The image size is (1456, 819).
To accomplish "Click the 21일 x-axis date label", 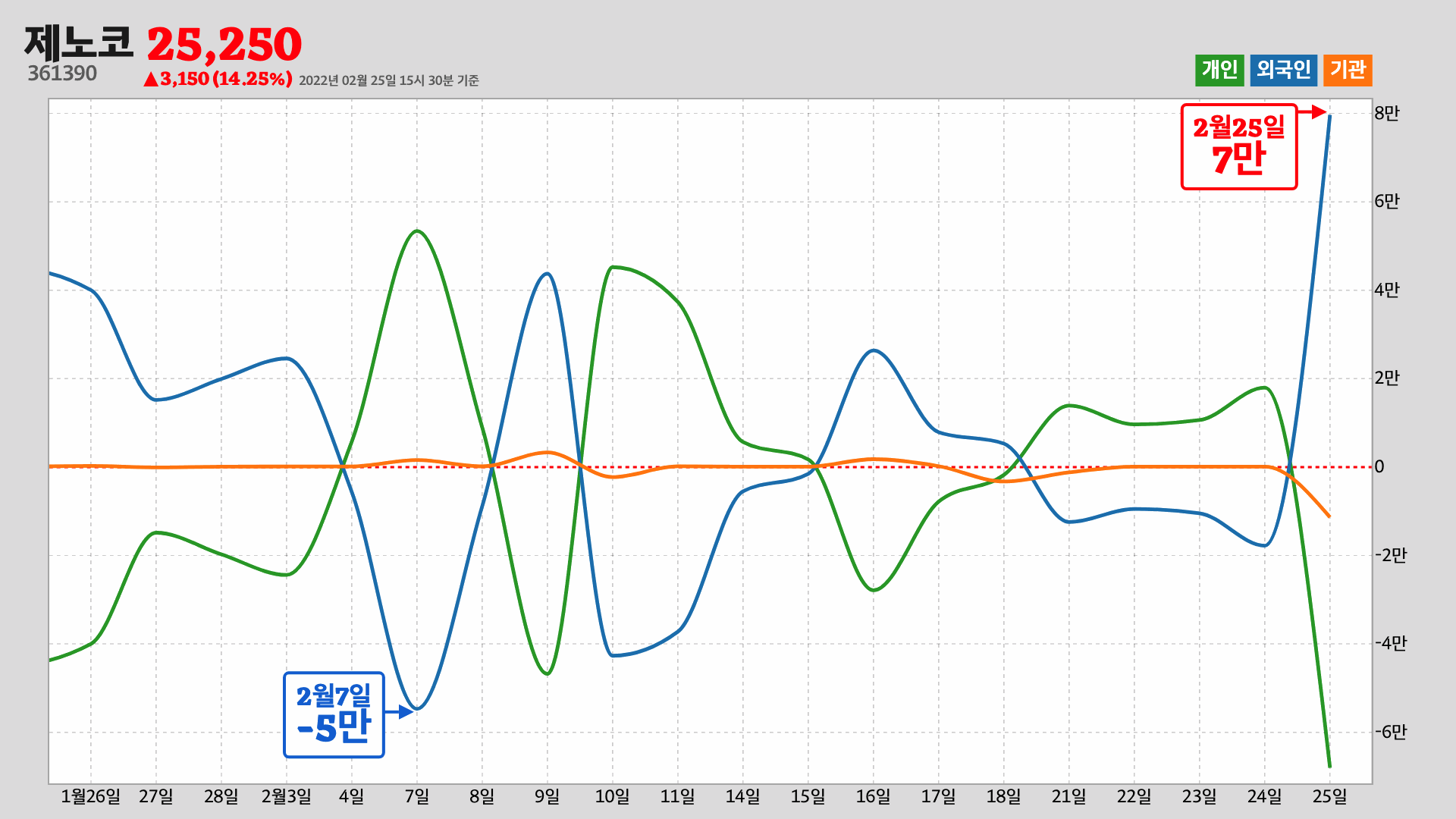I will click(1069, 796).
